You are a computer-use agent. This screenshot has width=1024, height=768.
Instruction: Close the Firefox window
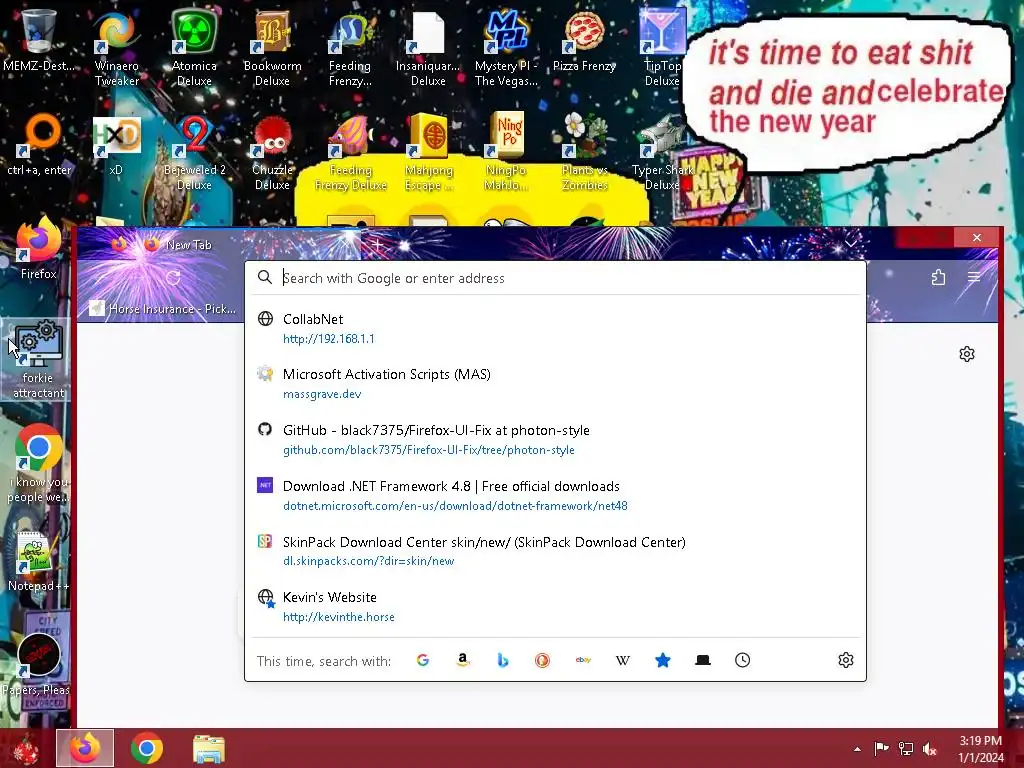(x=977, y=238)
